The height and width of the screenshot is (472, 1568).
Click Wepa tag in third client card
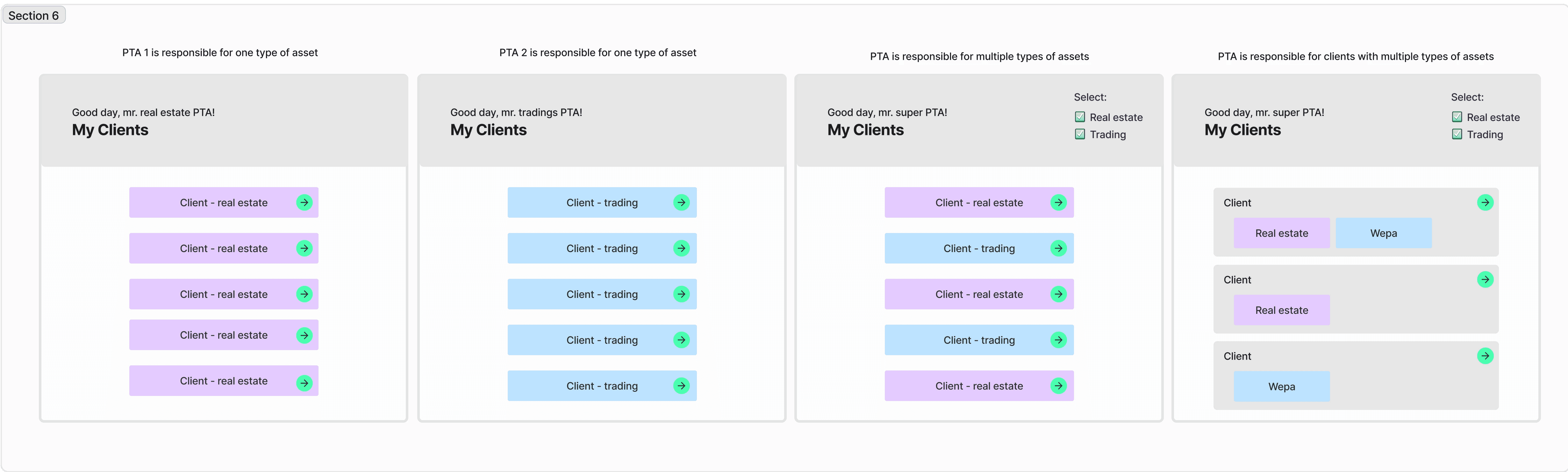tap(1281, 386)
